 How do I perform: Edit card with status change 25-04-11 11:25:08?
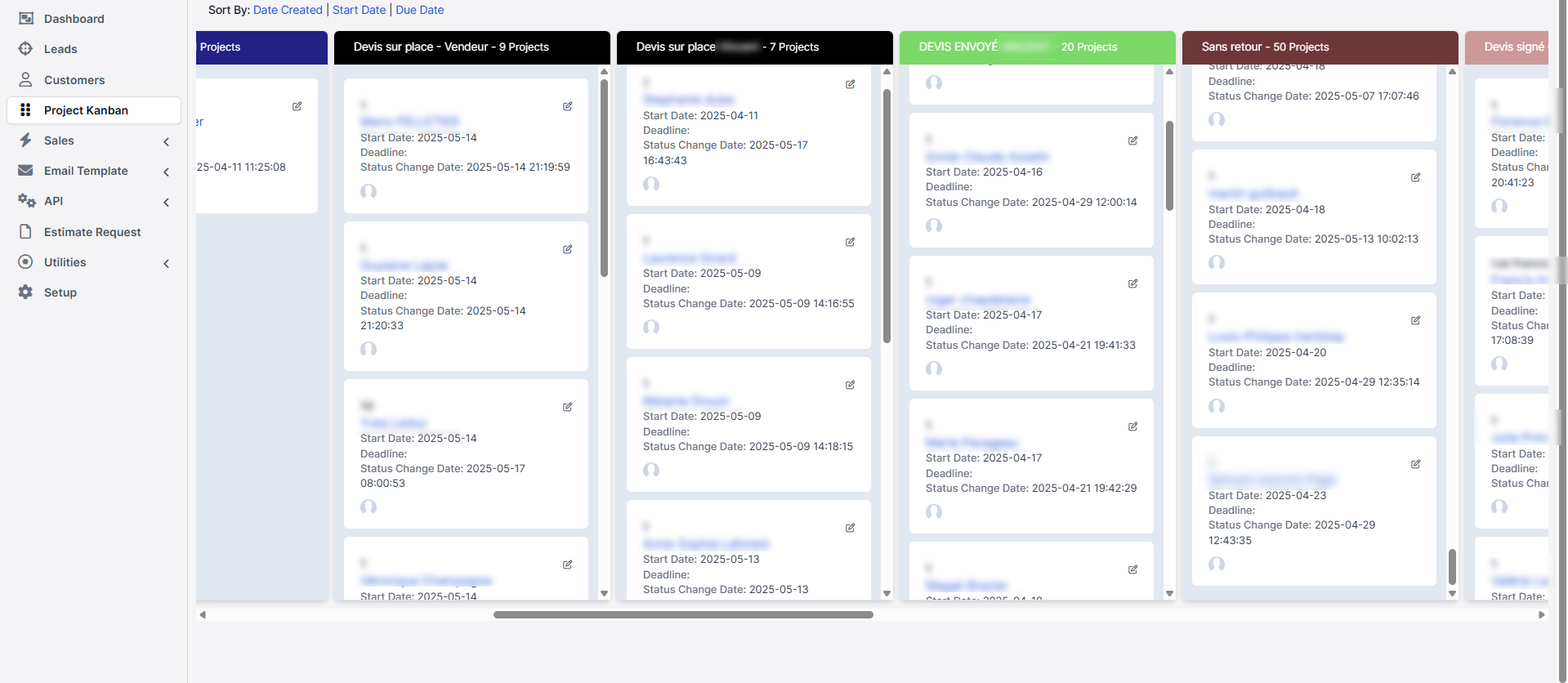coord(297,106)
